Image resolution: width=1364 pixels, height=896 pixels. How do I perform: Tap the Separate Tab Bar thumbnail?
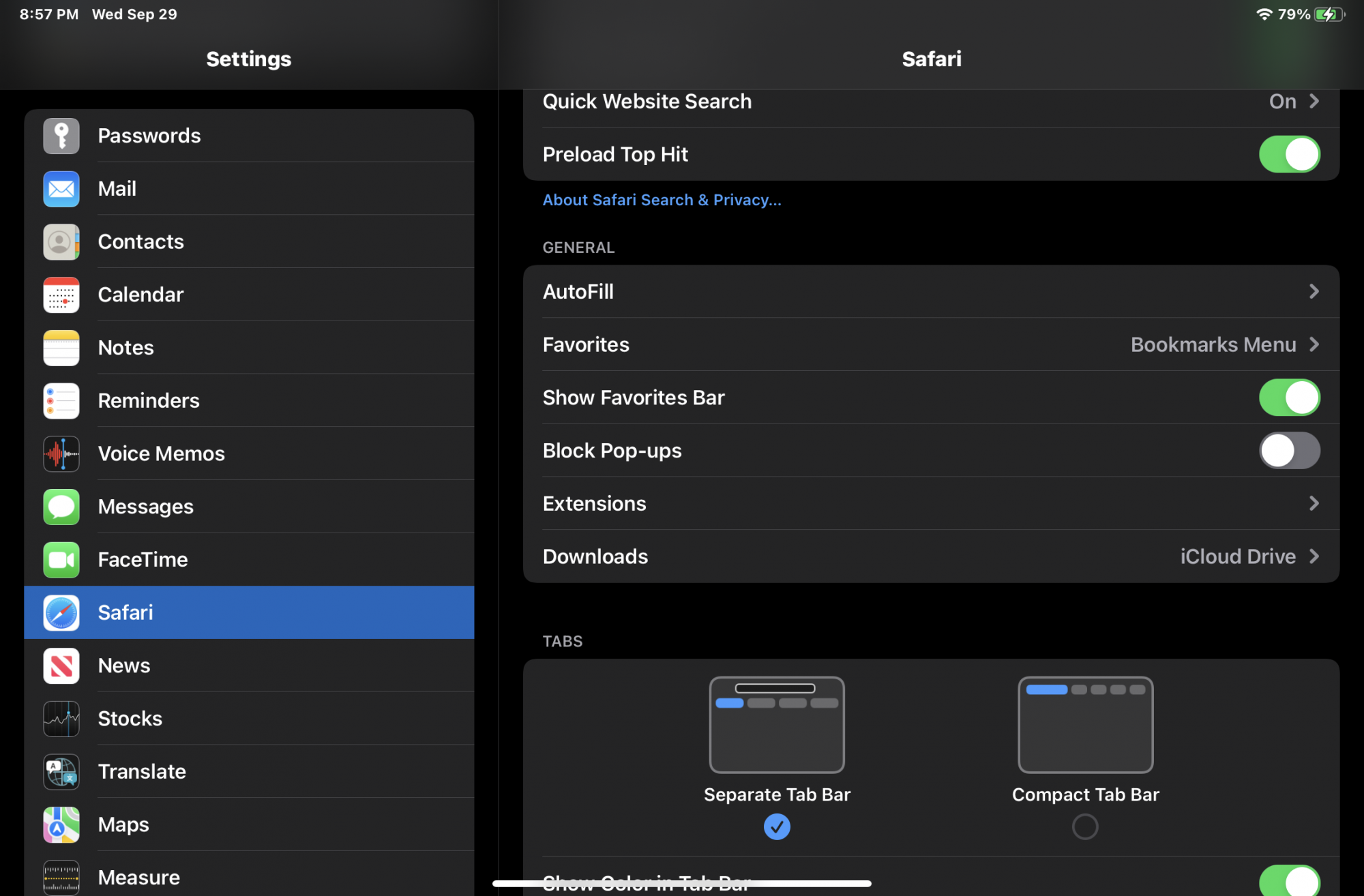pos(777,724)
